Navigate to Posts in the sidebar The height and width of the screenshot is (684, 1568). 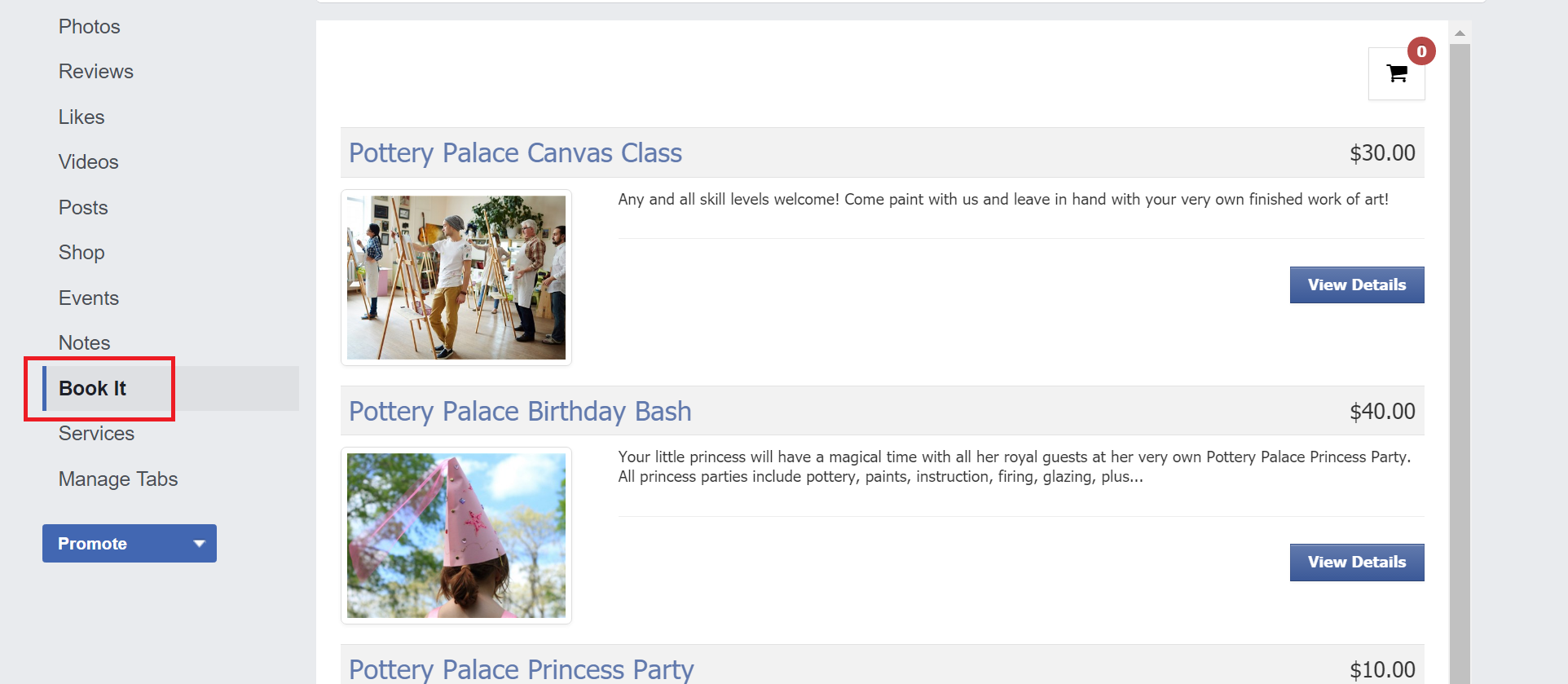83,208
